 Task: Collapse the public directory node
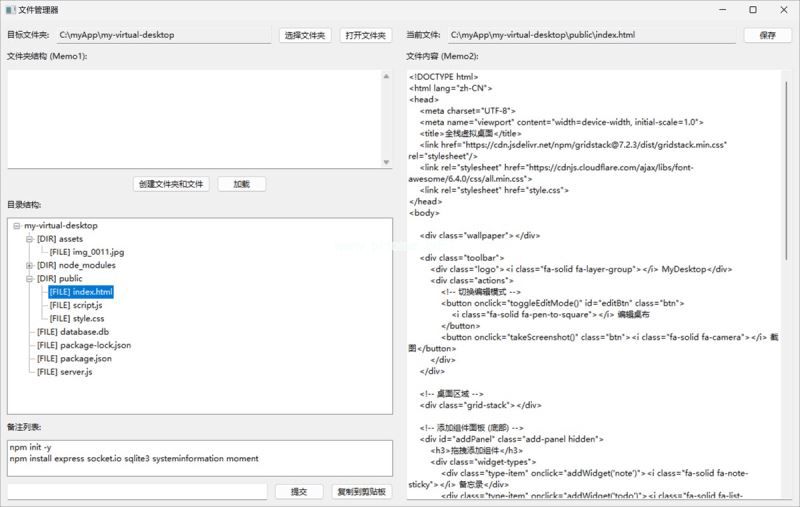pos(30,278)
